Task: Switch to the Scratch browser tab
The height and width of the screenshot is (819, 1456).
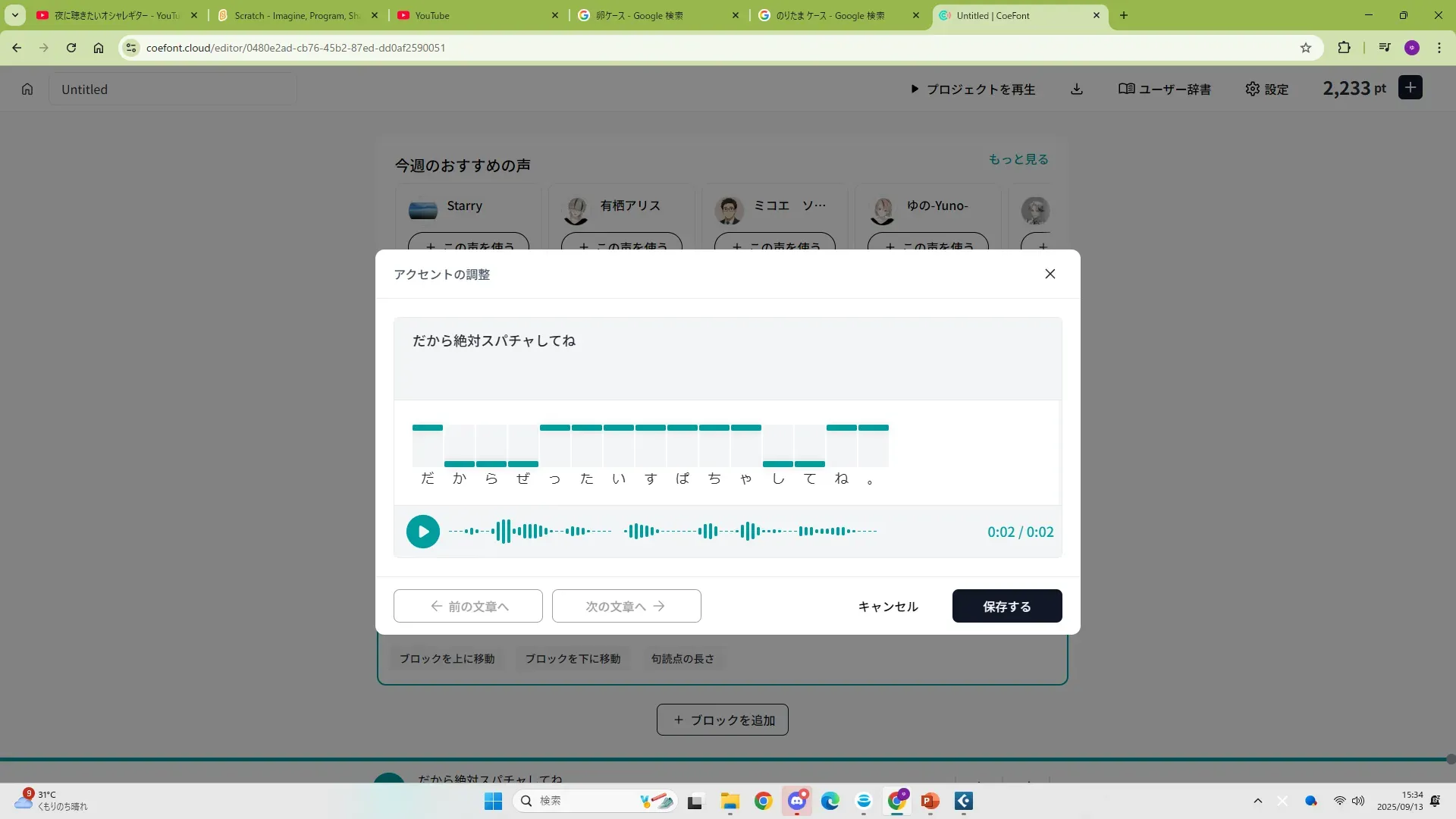Action: pyautogui.click(x=296, y=15)
